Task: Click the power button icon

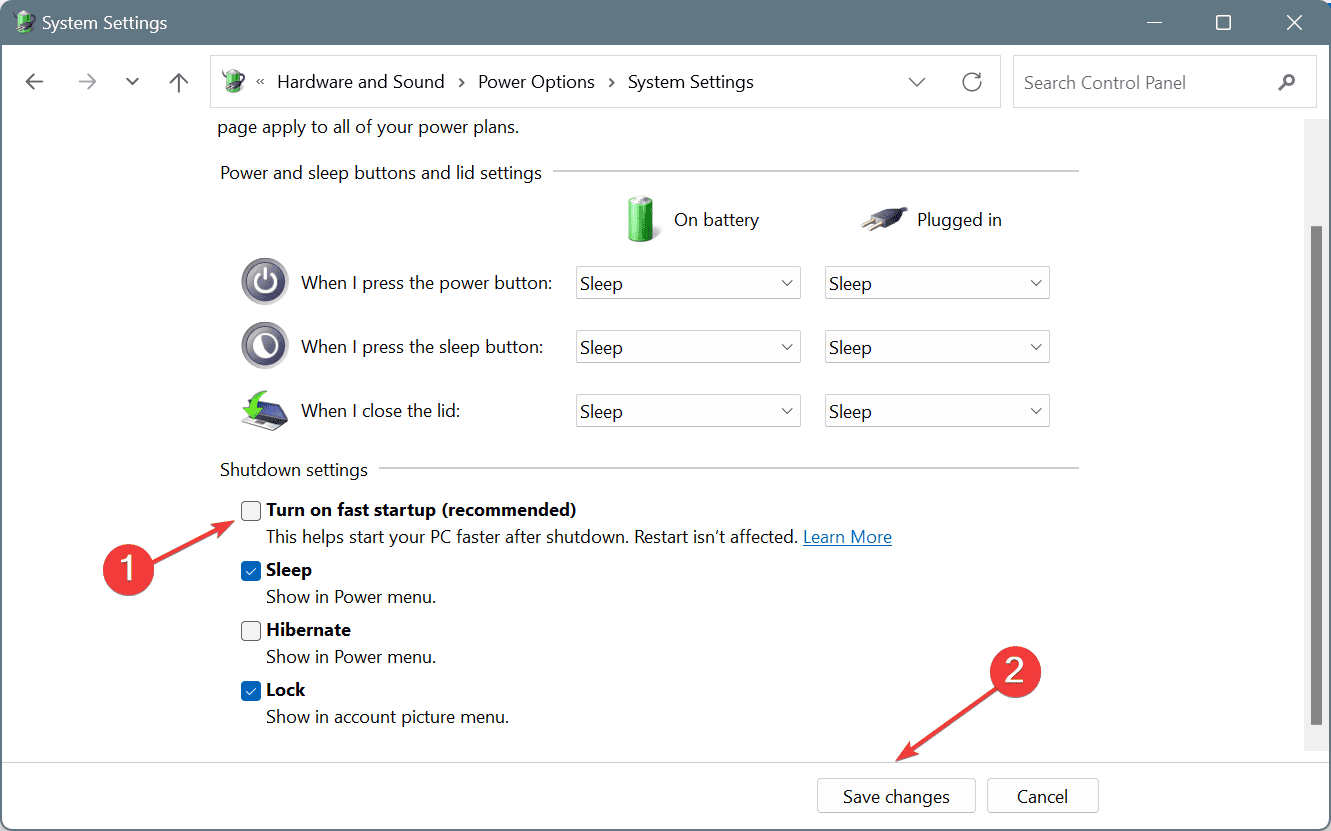Action: click(x=264, y=282)
